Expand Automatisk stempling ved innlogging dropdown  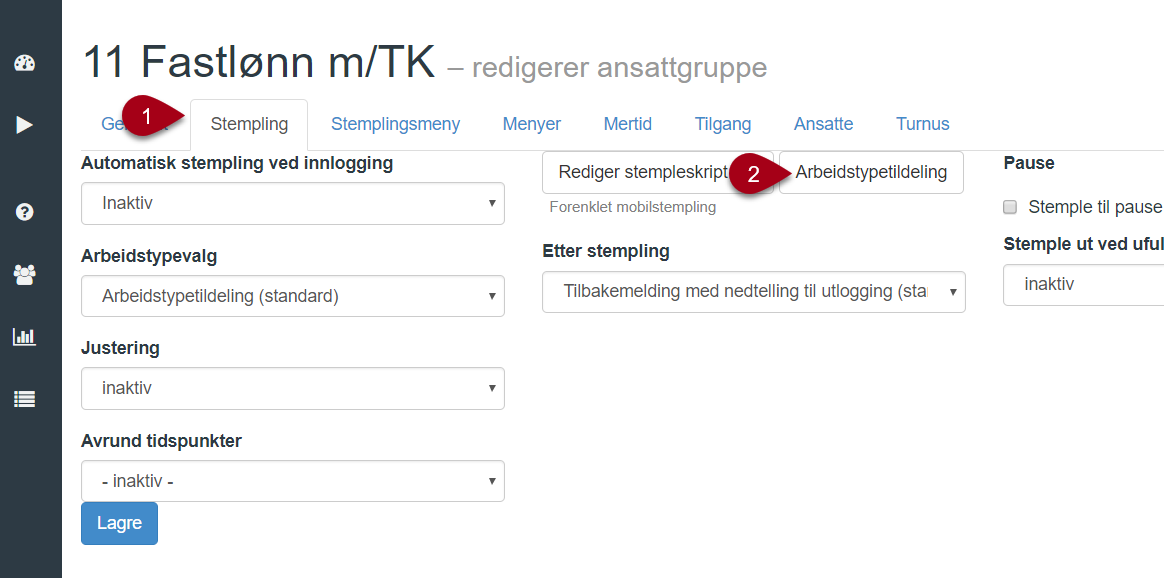pos(292,203)
